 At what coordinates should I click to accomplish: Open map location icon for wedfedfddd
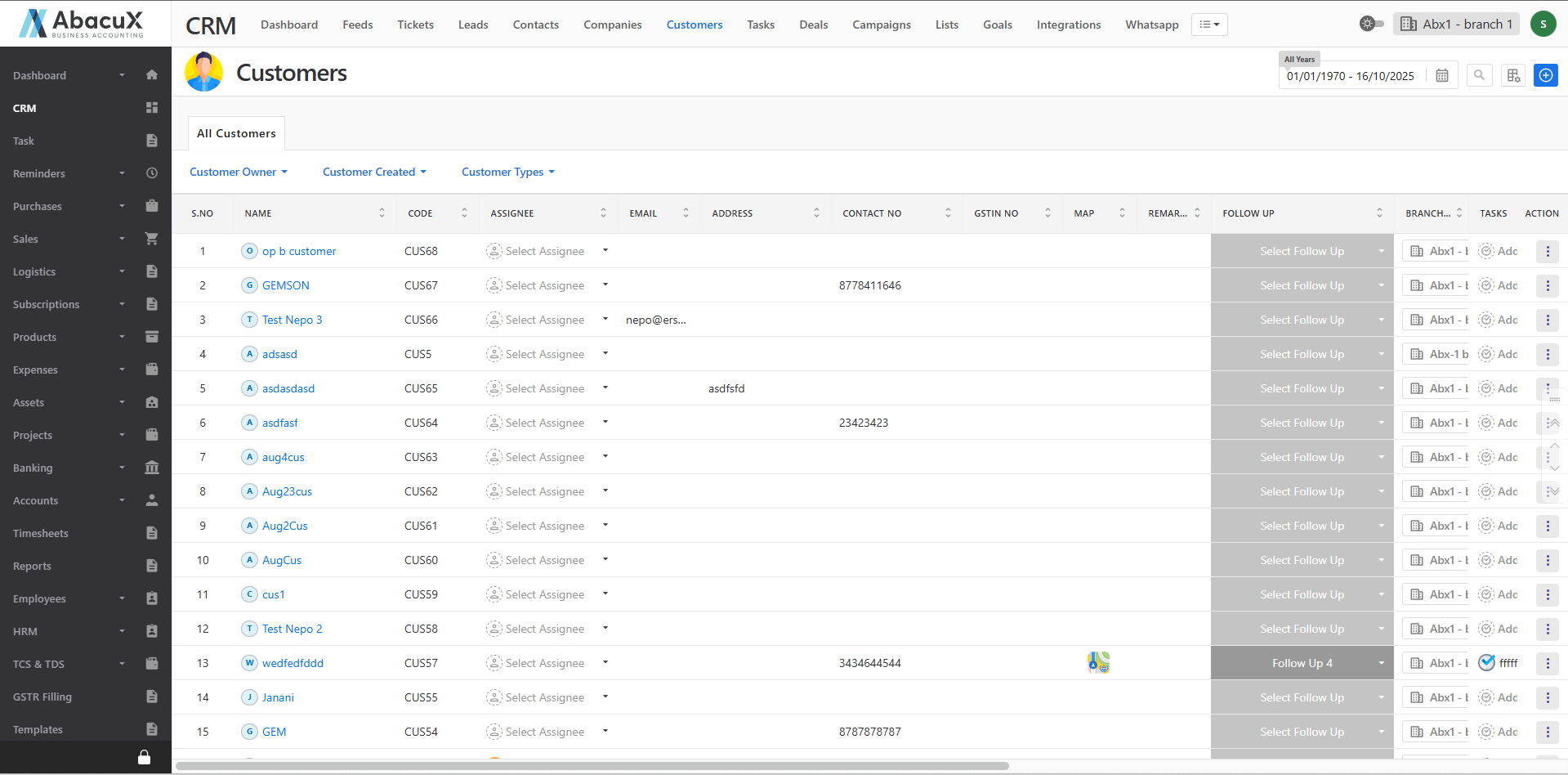click(x=1098, y=663)
